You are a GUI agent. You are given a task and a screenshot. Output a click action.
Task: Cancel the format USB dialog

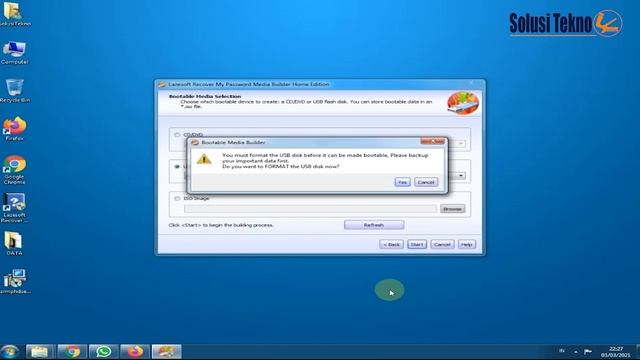426,182
